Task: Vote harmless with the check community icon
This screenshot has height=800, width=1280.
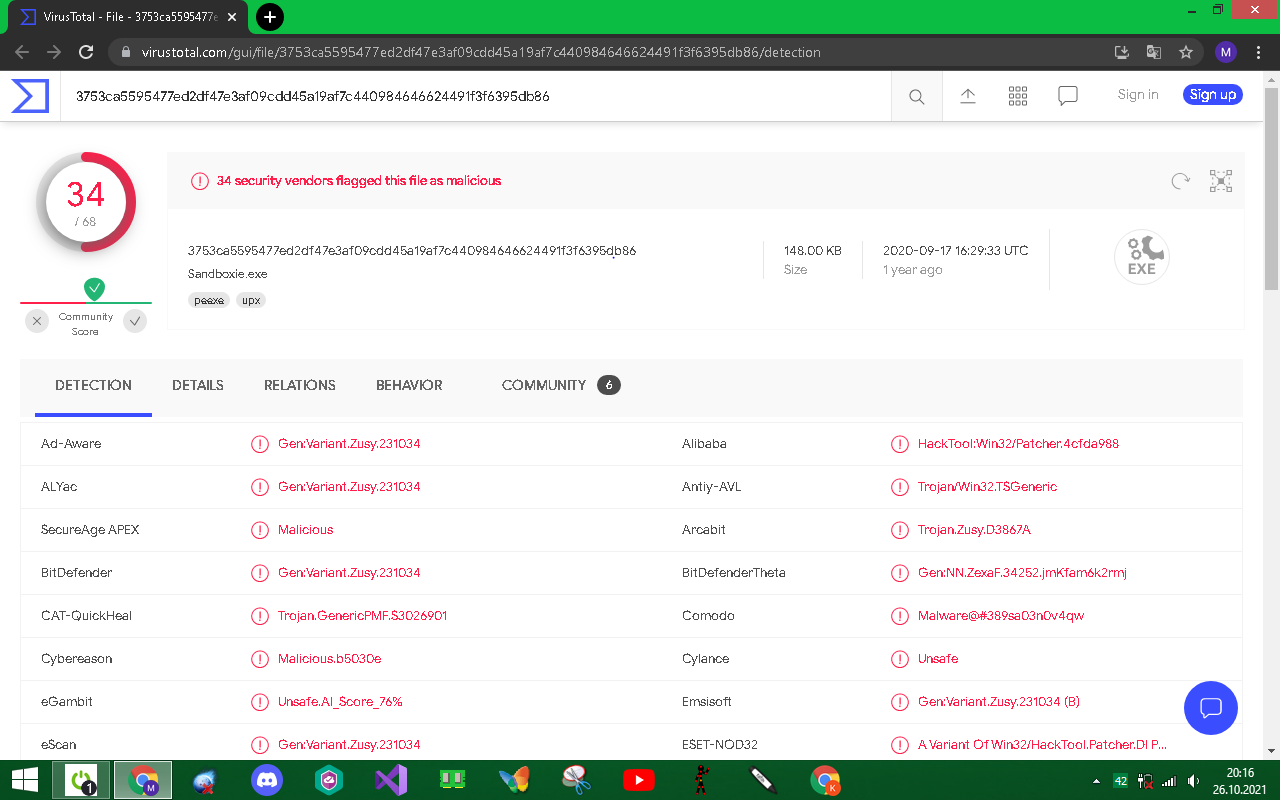Action: (135, 321)
